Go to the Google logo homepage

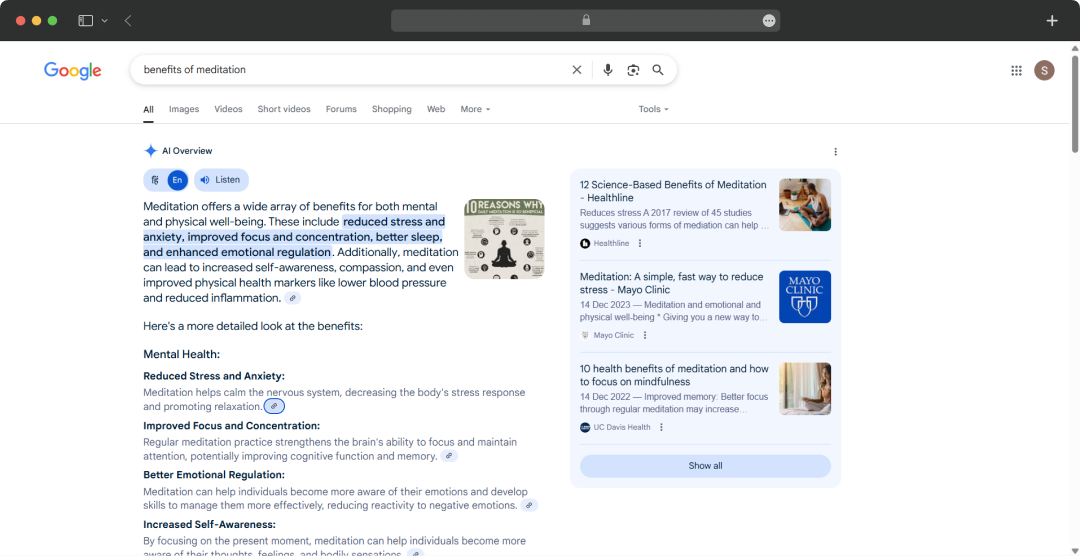tap(72, 70)
